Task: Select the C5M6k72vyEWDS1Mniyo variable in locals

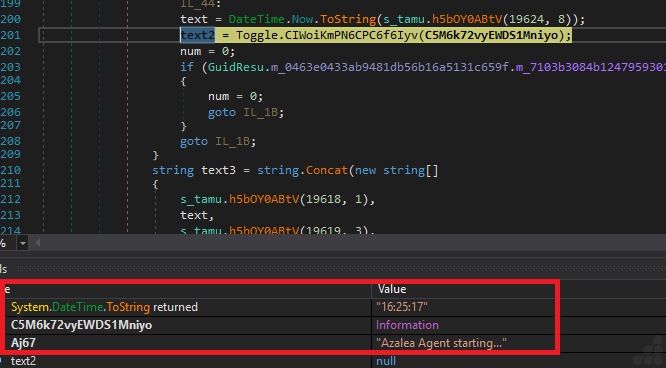Action: pyautogui.click(x=81, y=325)
